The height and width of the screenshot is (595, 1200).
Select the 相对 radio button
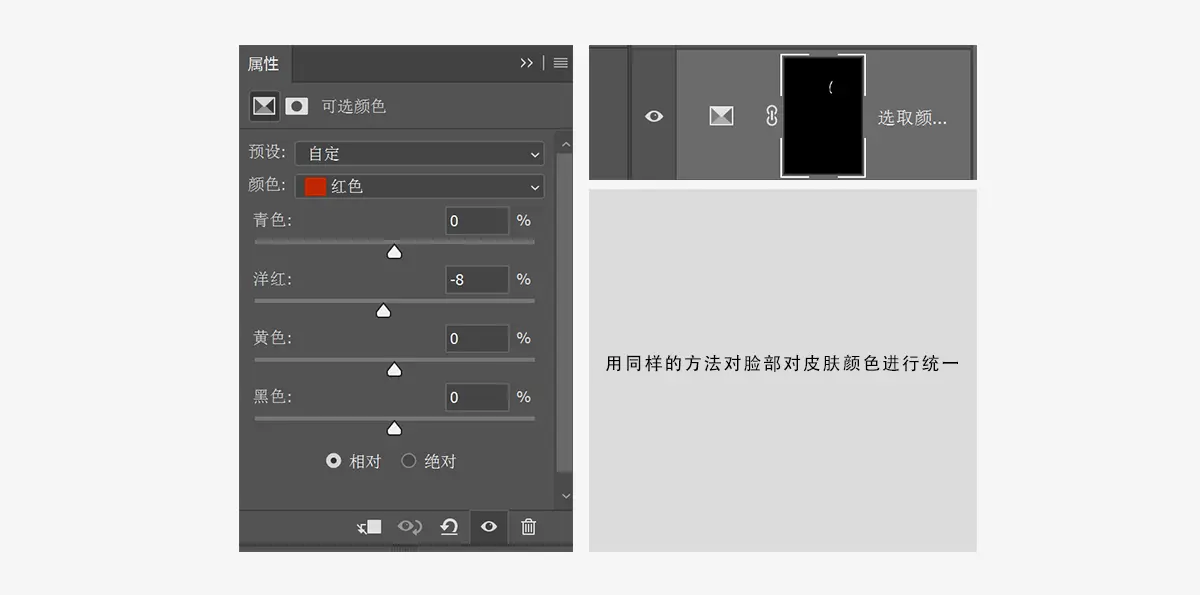[x=334, y=461]
